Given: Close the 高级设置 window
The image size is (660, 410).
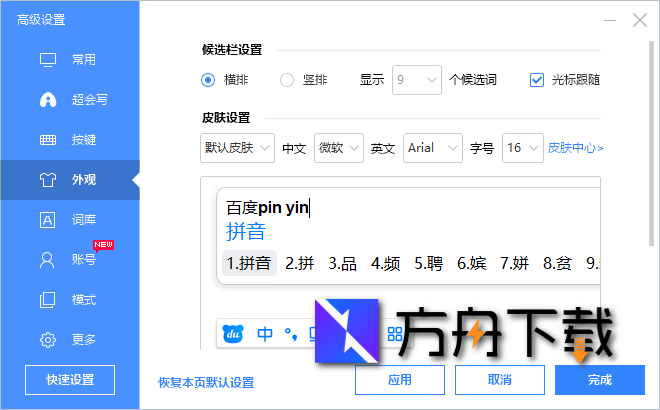Looking at the screenshot, I should [x=640, y=20].
